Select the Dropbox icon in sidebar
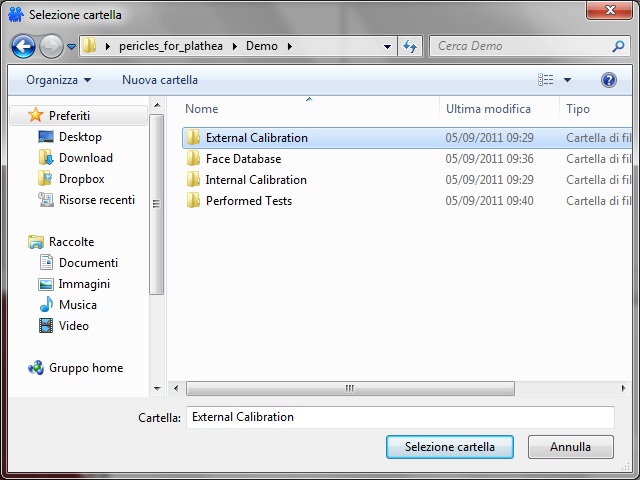This screenshot has height=480, width=640. pos(45,179)
